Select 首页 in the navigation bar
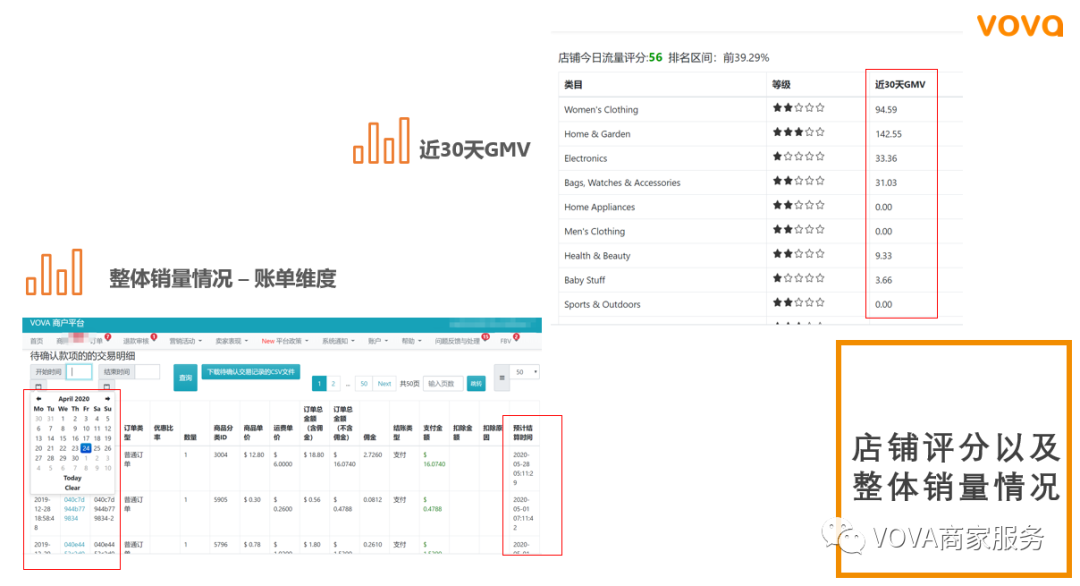The image size is (1080, 586). pyautogui.click(x=36, y=340)
